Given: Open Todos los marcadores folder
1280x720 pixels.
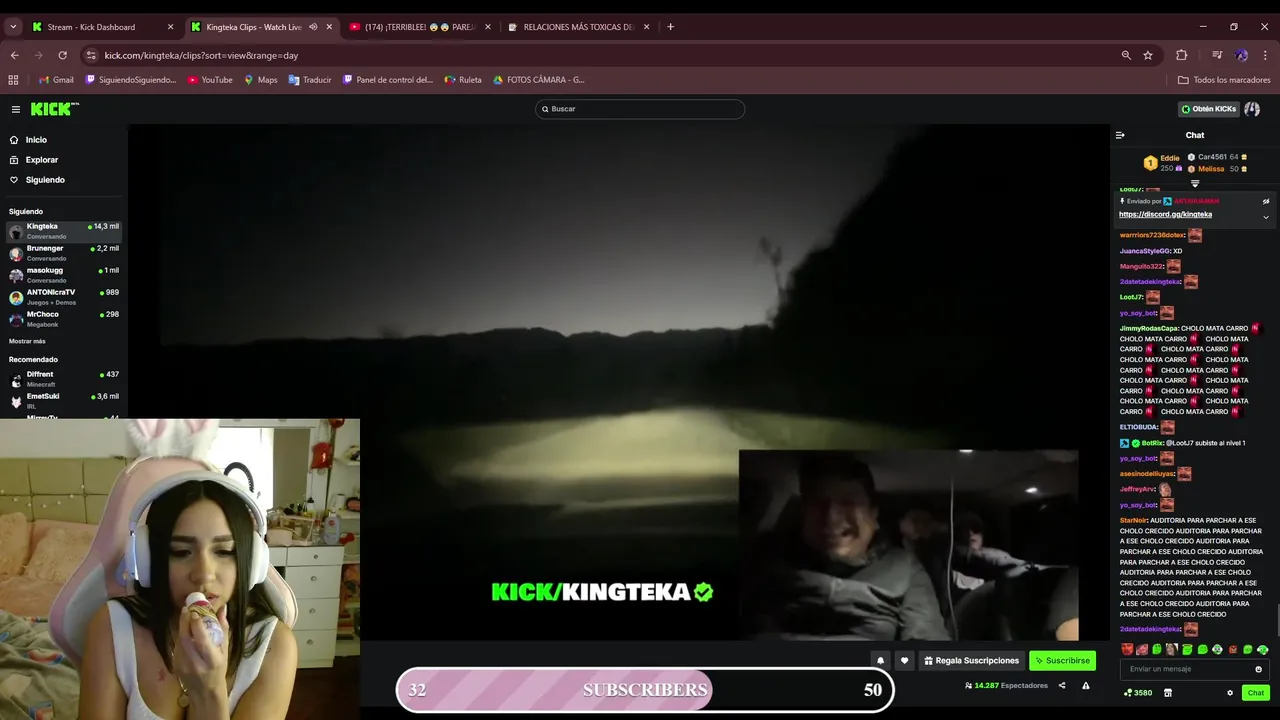Looking at the screenshot, I should tap(1224, 80).
